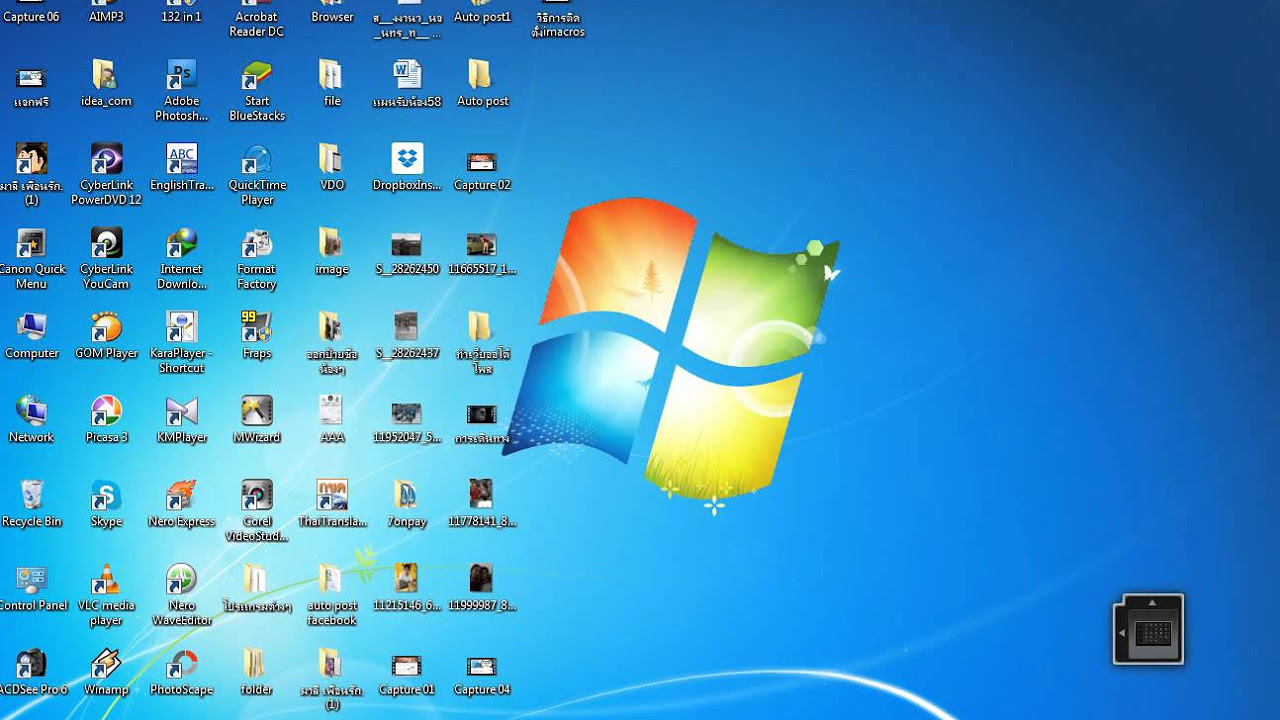
Task: Open the Adobe Photoshop shortcut
Action: coord(181,77)
